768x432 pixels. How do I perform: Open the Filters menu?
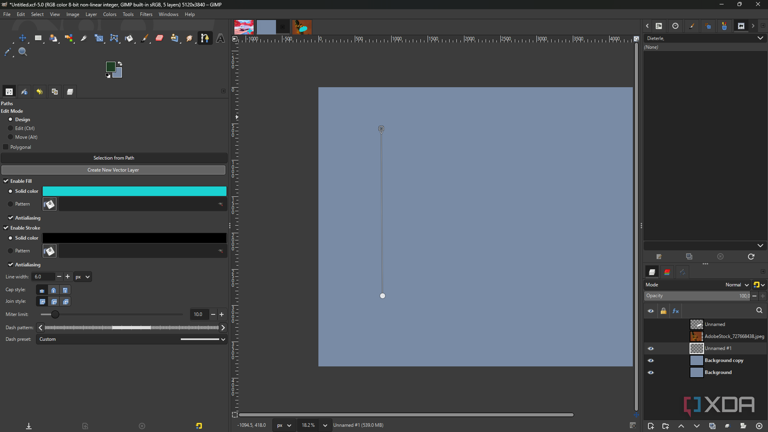pos(146,14)
